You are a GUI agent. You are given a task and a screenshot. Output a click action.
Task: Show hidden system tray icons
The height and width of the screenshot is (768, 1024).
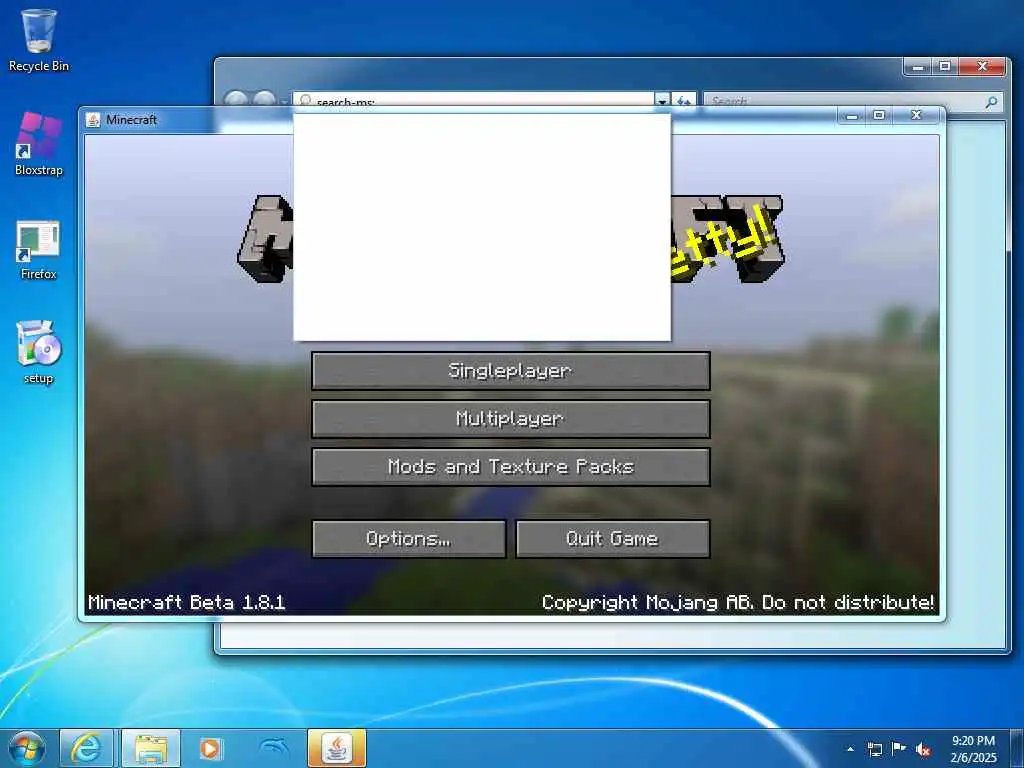coord(850,749)
